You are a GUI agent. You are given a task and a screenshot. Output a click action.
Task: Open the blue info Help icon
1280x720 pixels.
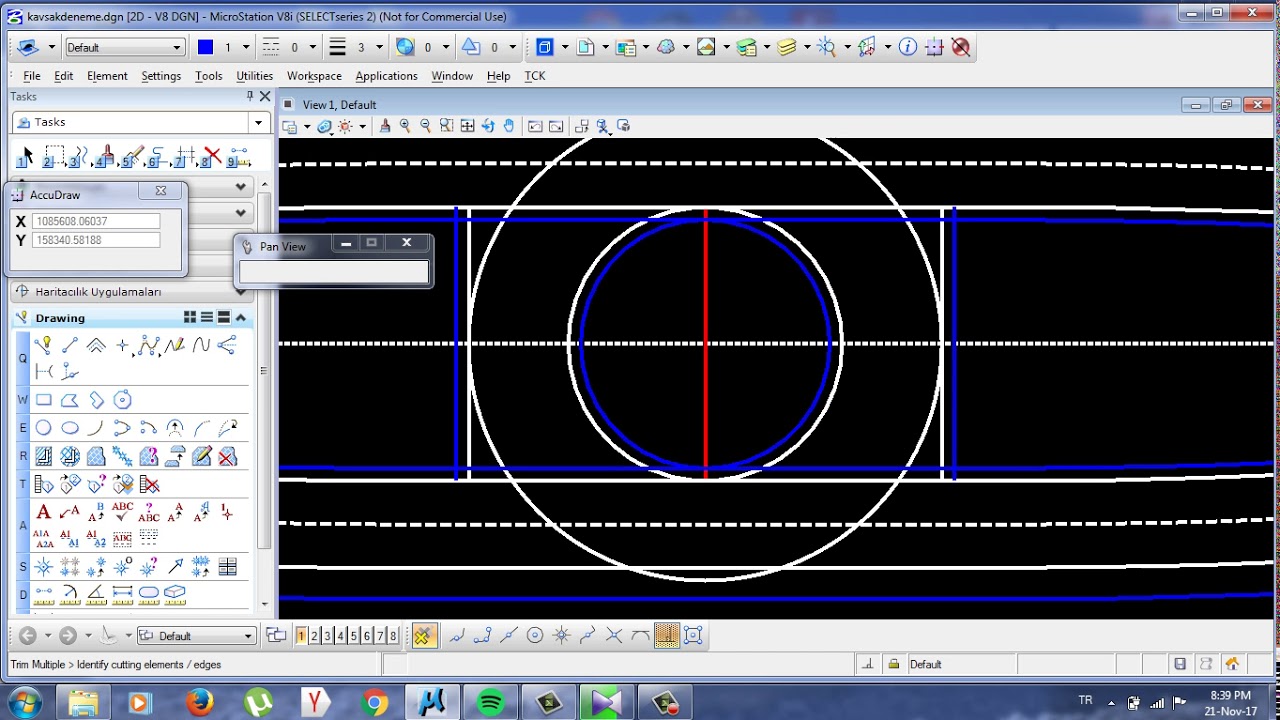click(x=908, y=47)
